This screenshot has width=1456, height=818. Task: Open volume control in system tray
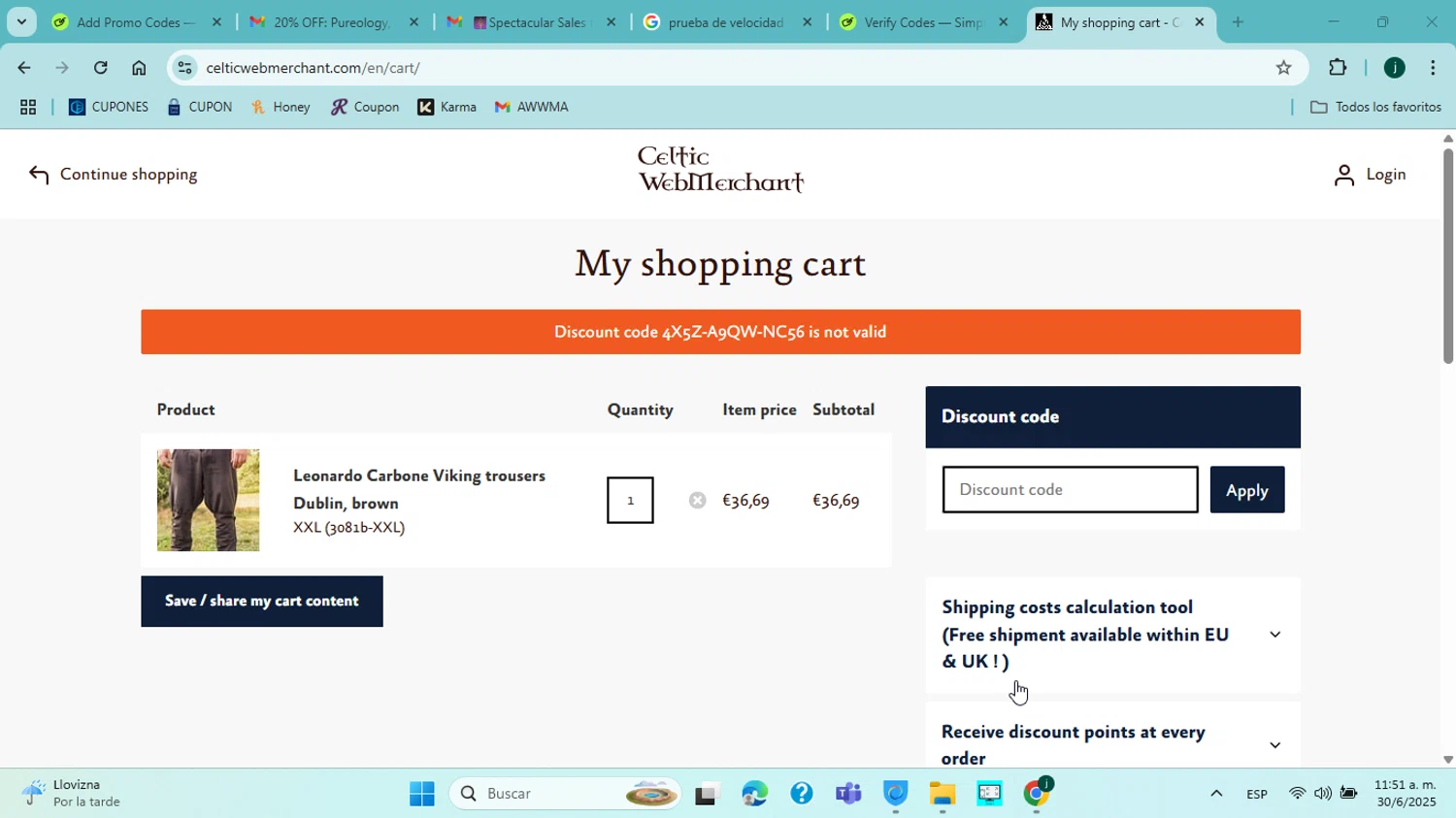pyautogui.click(x=1322, y=795)
